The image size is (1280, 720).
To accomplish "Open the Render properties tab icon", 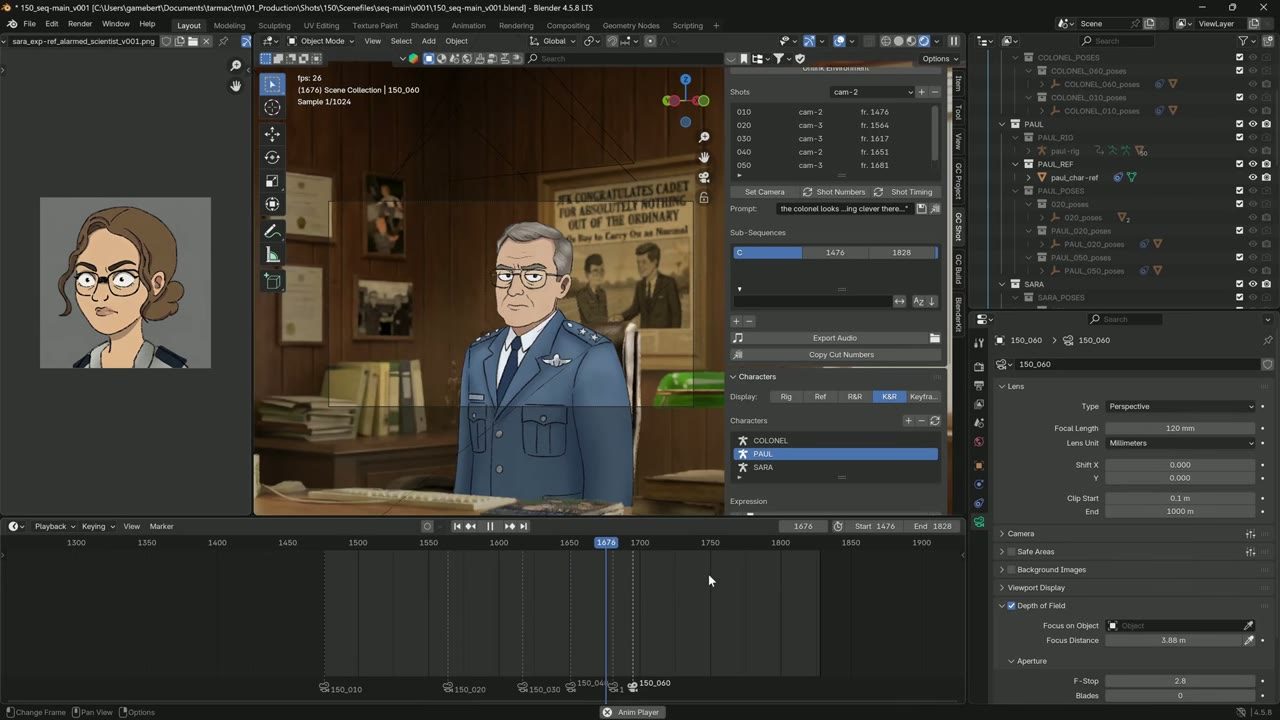I will [979, 367].
